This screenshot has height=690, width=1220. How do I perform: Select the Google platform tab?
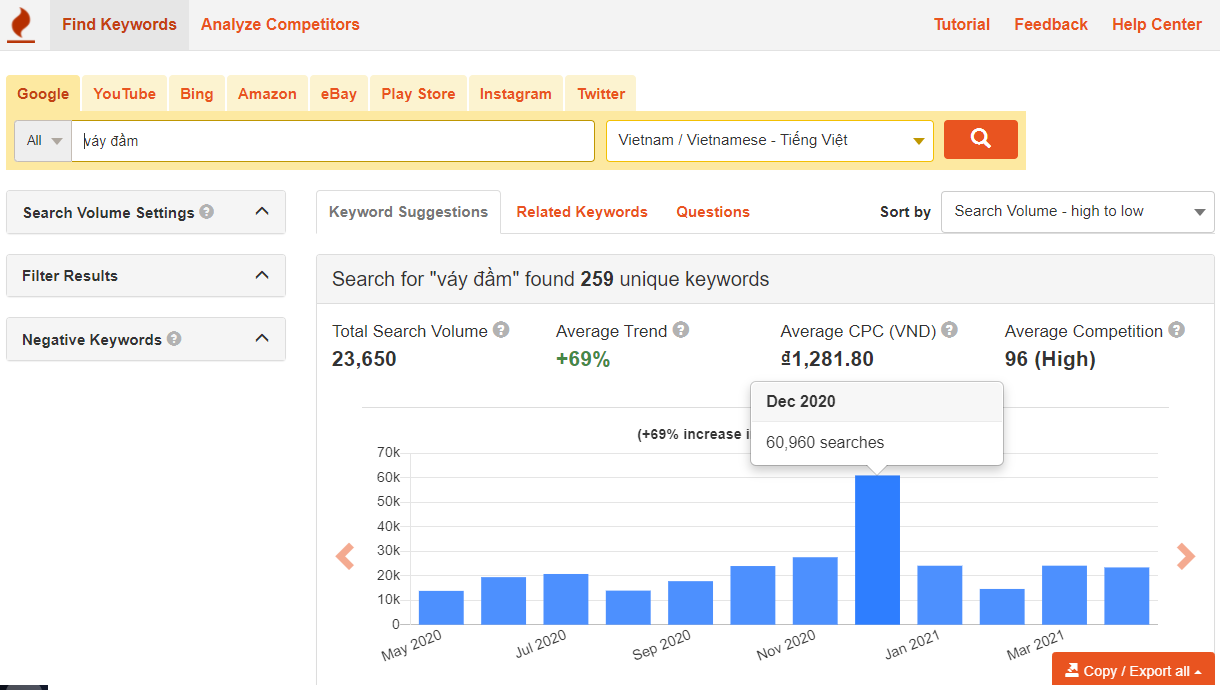tap(43, 94)
